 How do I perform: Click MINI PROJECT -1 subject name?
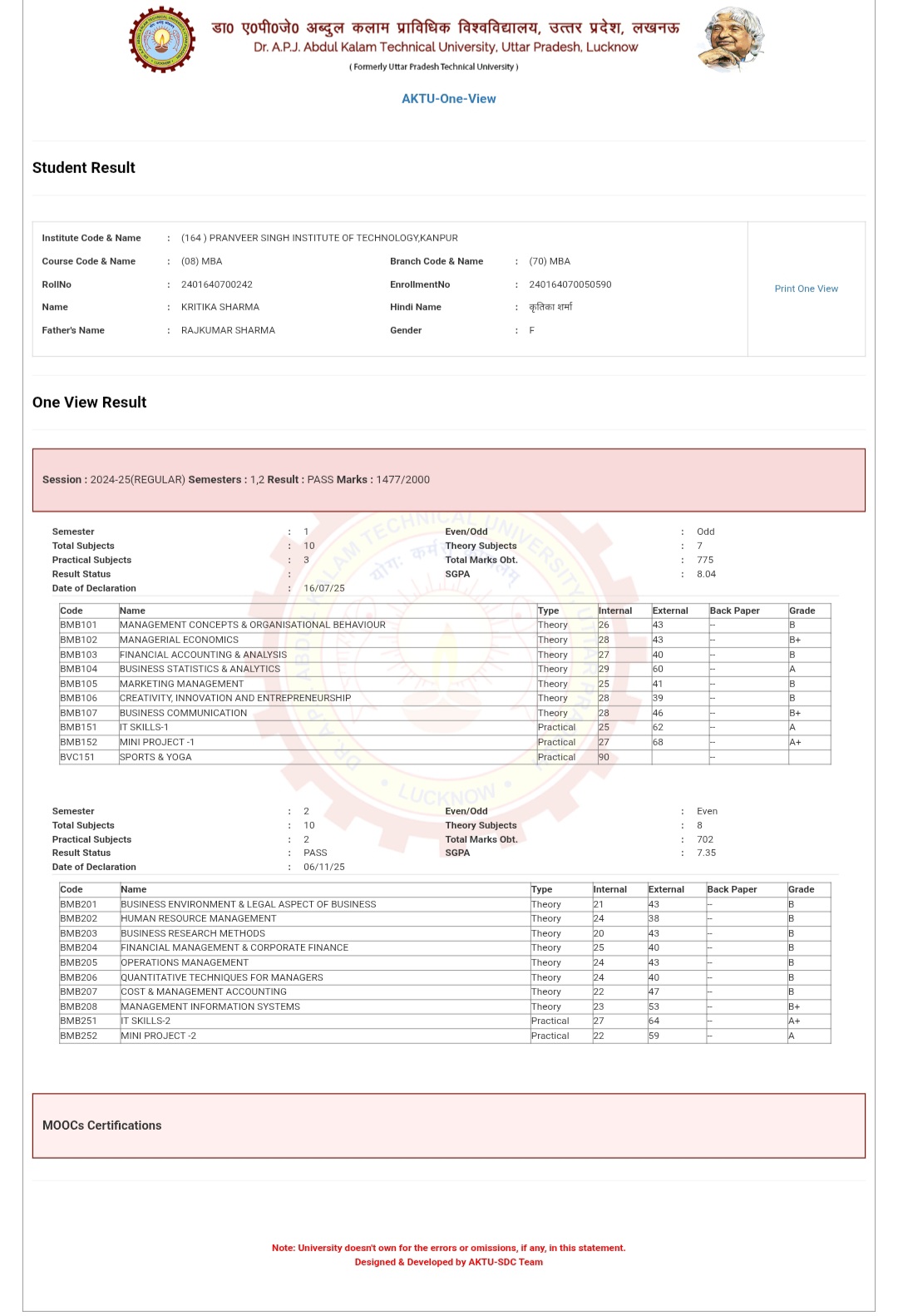tap(157, 742)
